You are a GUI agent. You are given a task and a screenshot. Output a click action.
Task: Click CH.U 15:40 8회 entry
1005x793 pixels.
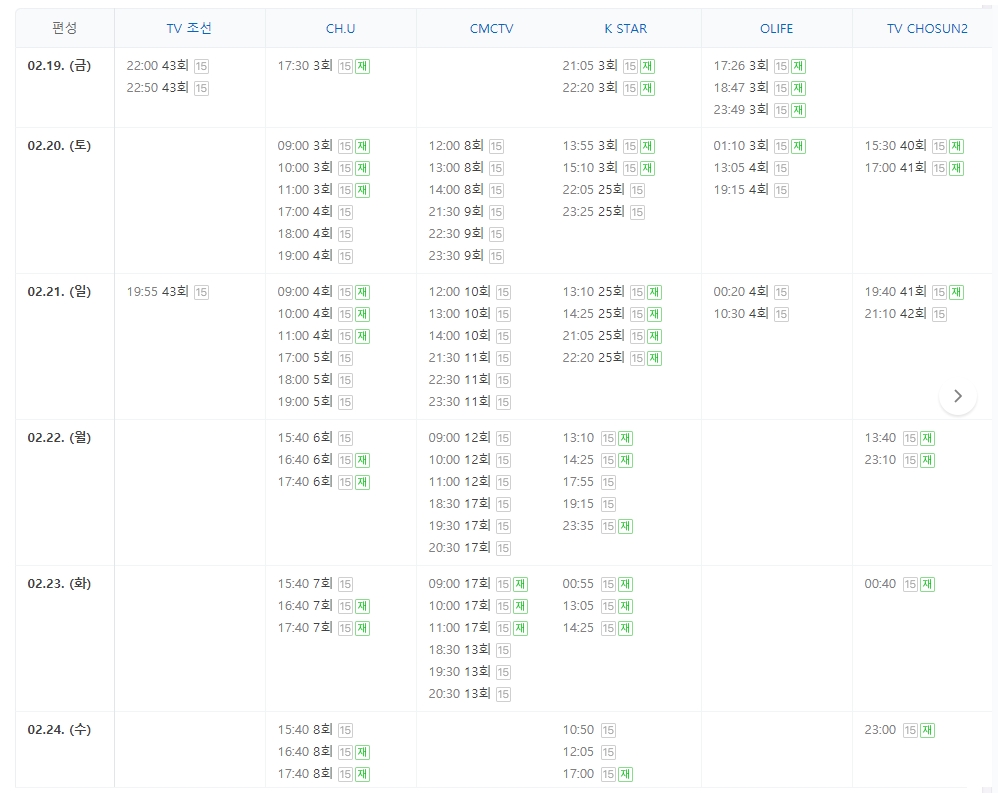304,730
